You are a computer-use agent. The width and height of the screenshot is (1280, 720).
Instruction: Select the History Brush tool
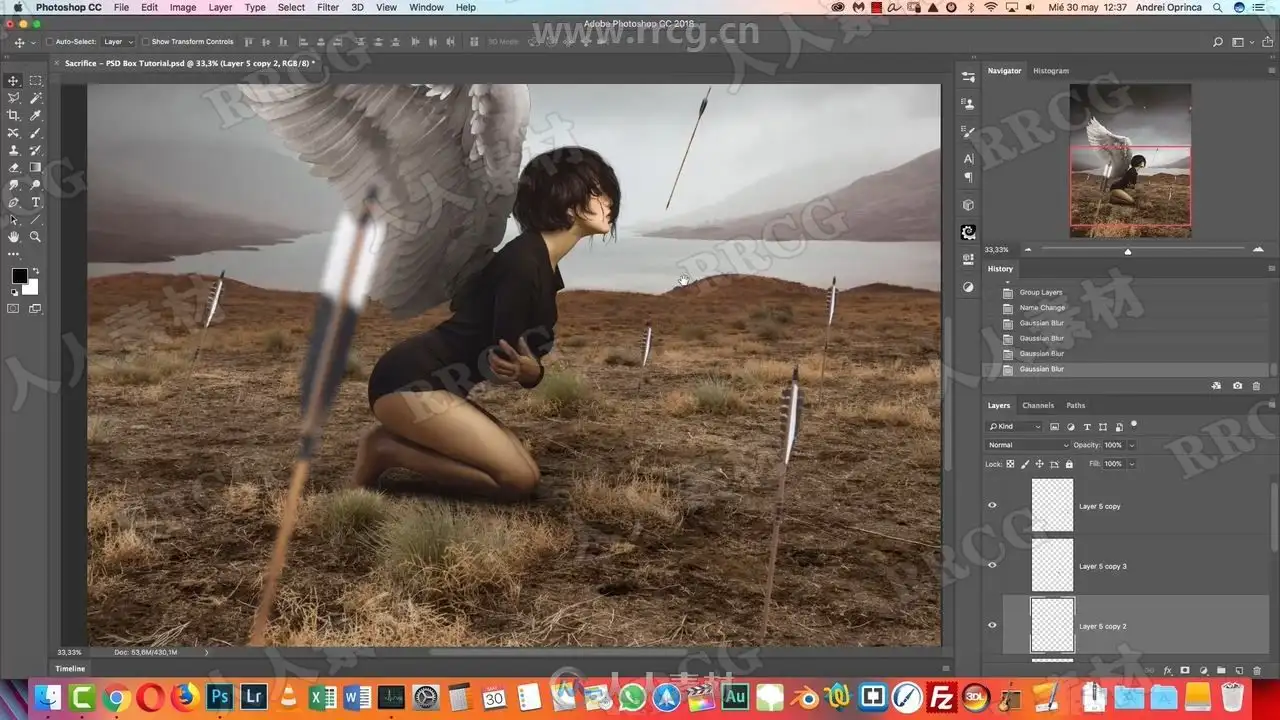[x=35, y=150]
